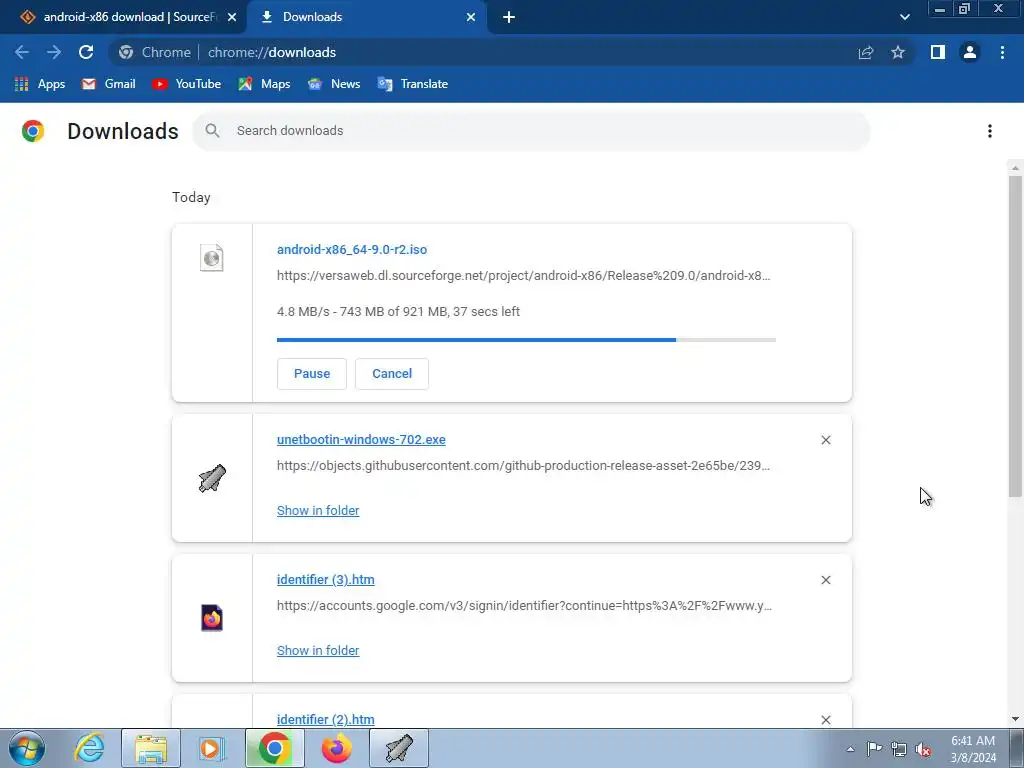Select the Downloads tab
Viewport: 1024px width, 768px height.
(367, 17)
